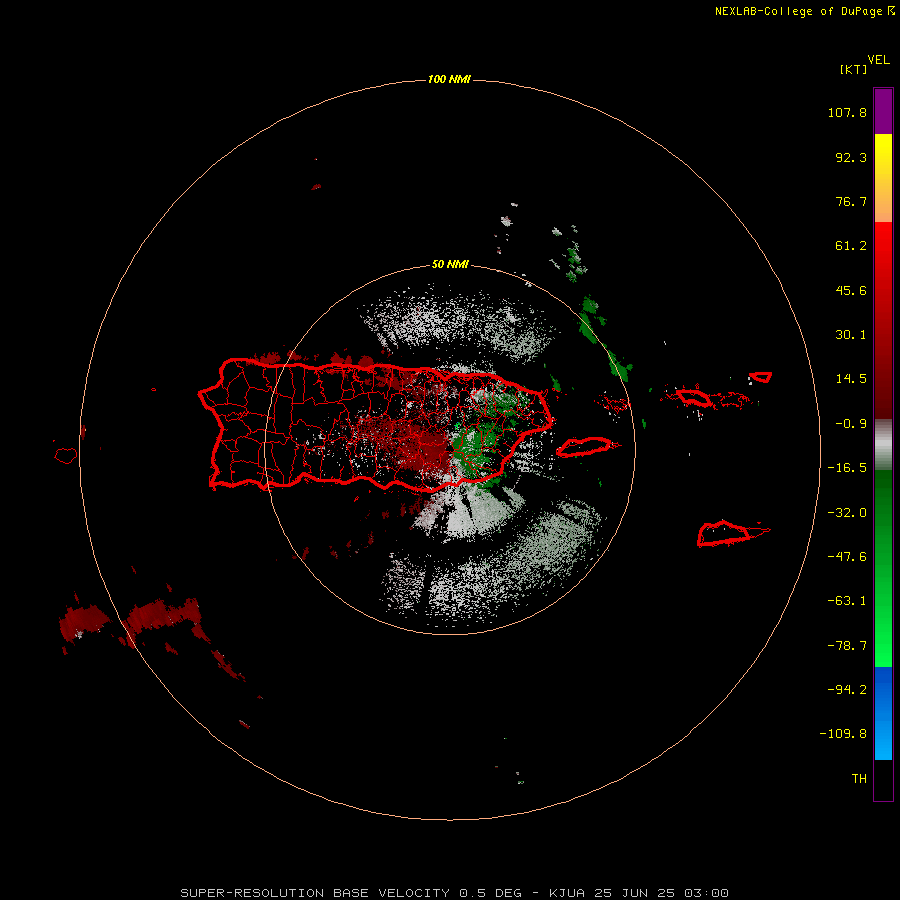Click the -109.8 legend value
Image resolution: width=900 pixels, height=900 pixels.
coord(843,734)
